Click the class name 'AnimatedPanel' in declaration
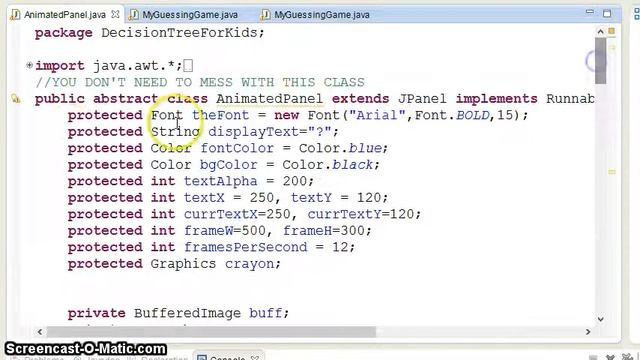Screen dimensions: 640x360 tap(269, 99)
